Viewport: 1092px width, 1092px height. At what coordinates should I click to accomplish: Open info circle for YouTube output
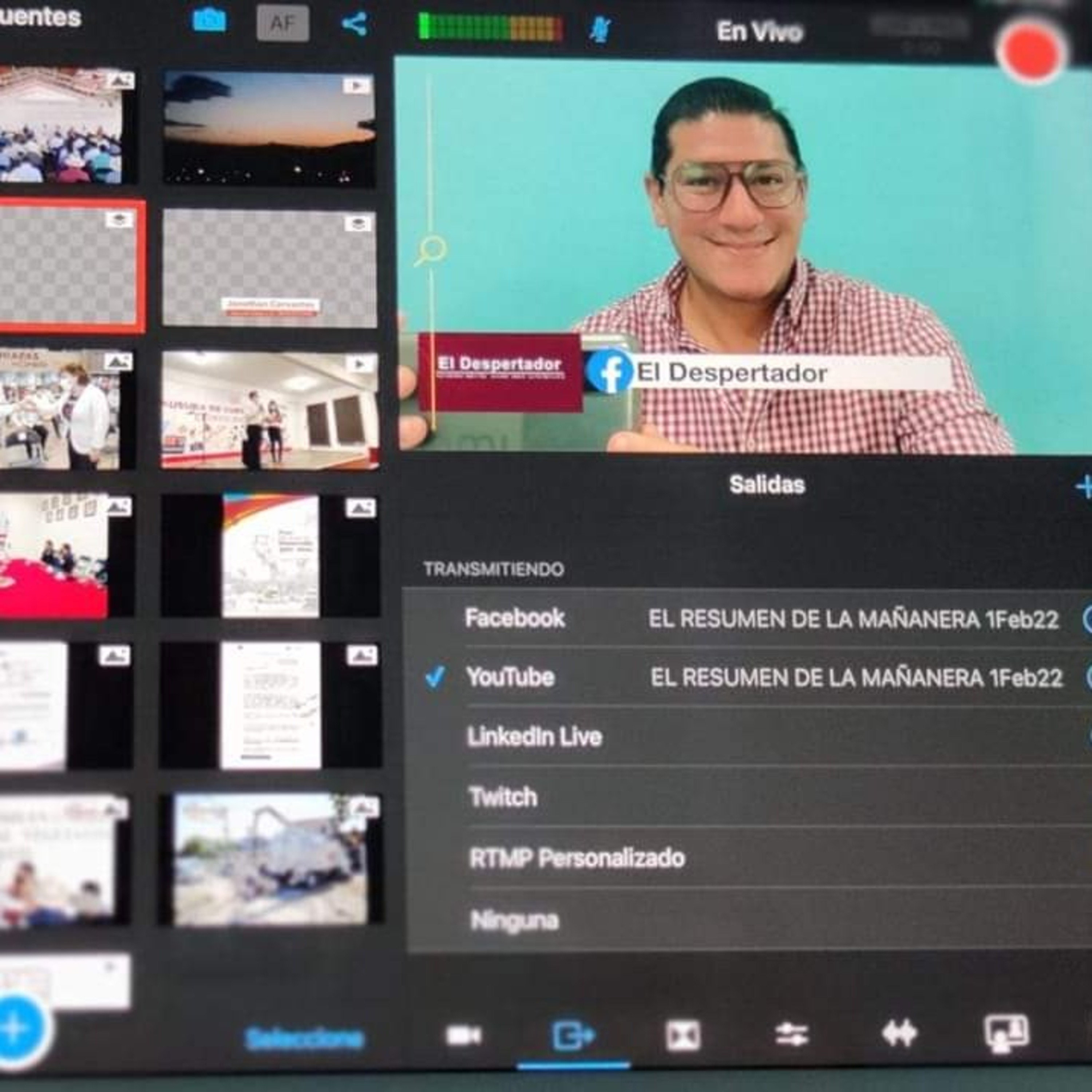click(x=1089, y=678)
